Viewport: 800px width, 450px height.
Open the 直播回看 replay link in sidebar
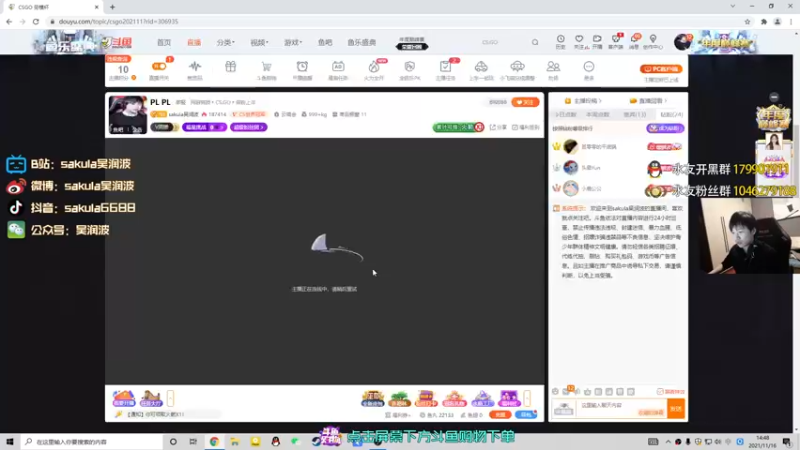click(648, 101)
